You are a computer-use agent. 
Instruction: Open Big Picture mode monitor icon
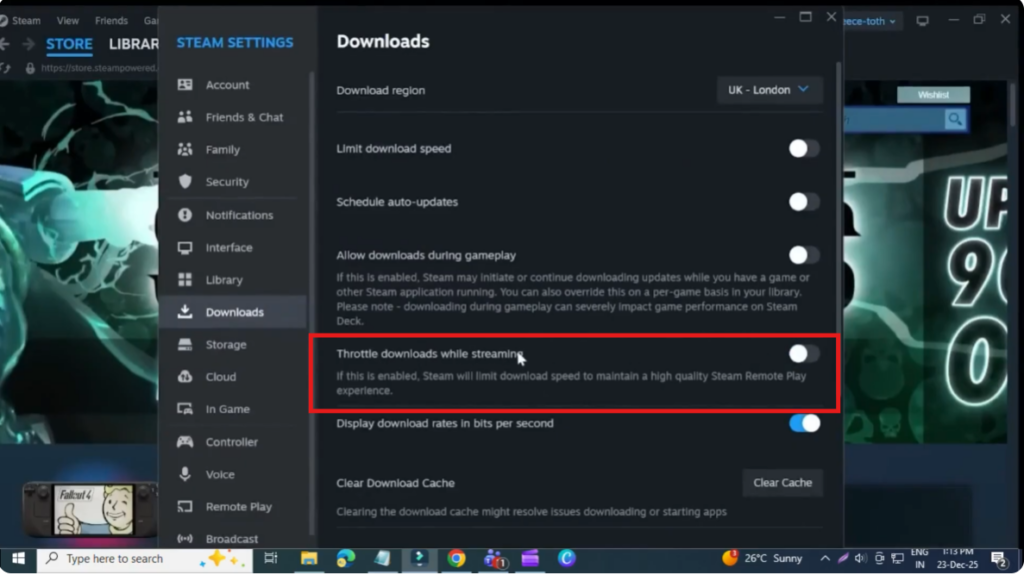click(x=922, y=21)
